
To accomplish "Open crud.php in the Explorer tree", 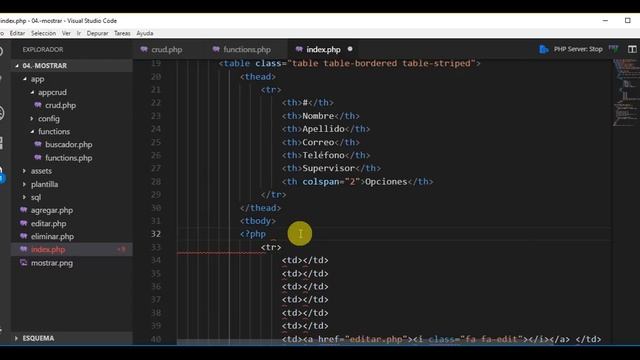I will coord(60,105).
